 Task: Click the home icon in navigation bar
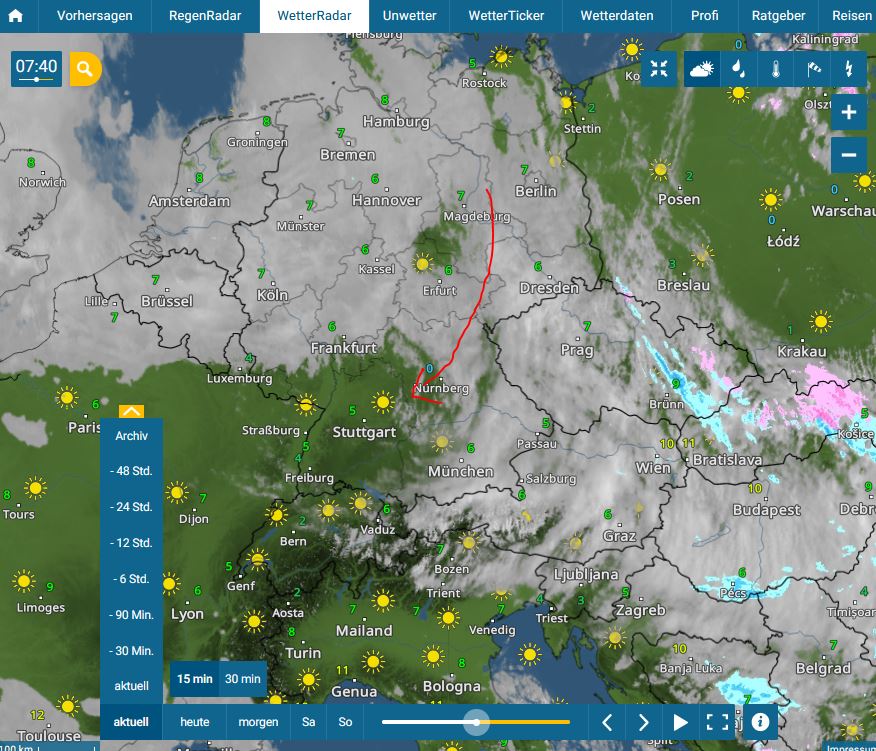click(x=16, y=16)
